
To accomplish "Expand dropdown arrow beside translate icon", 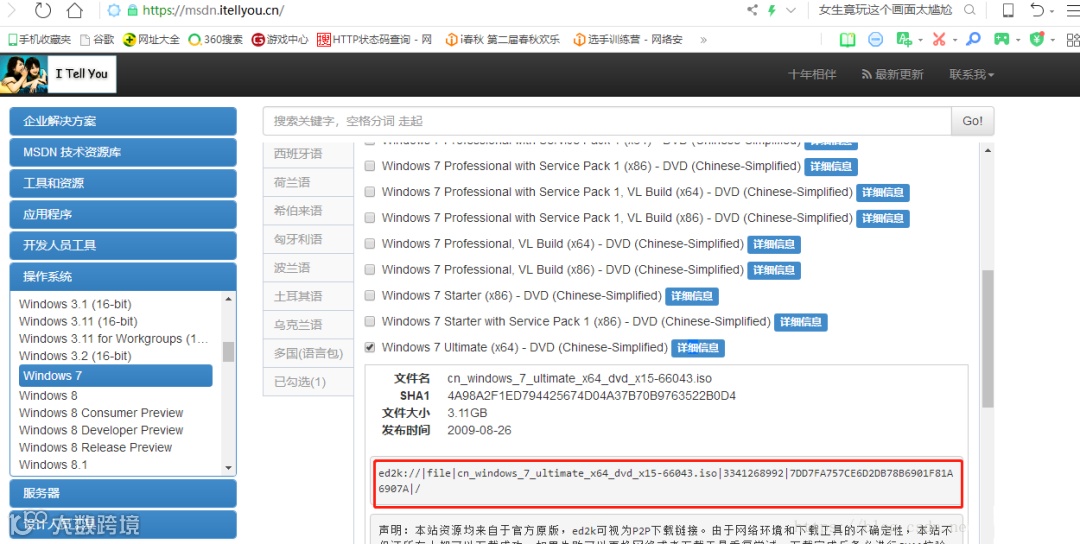I will click(x=920, y=41).
